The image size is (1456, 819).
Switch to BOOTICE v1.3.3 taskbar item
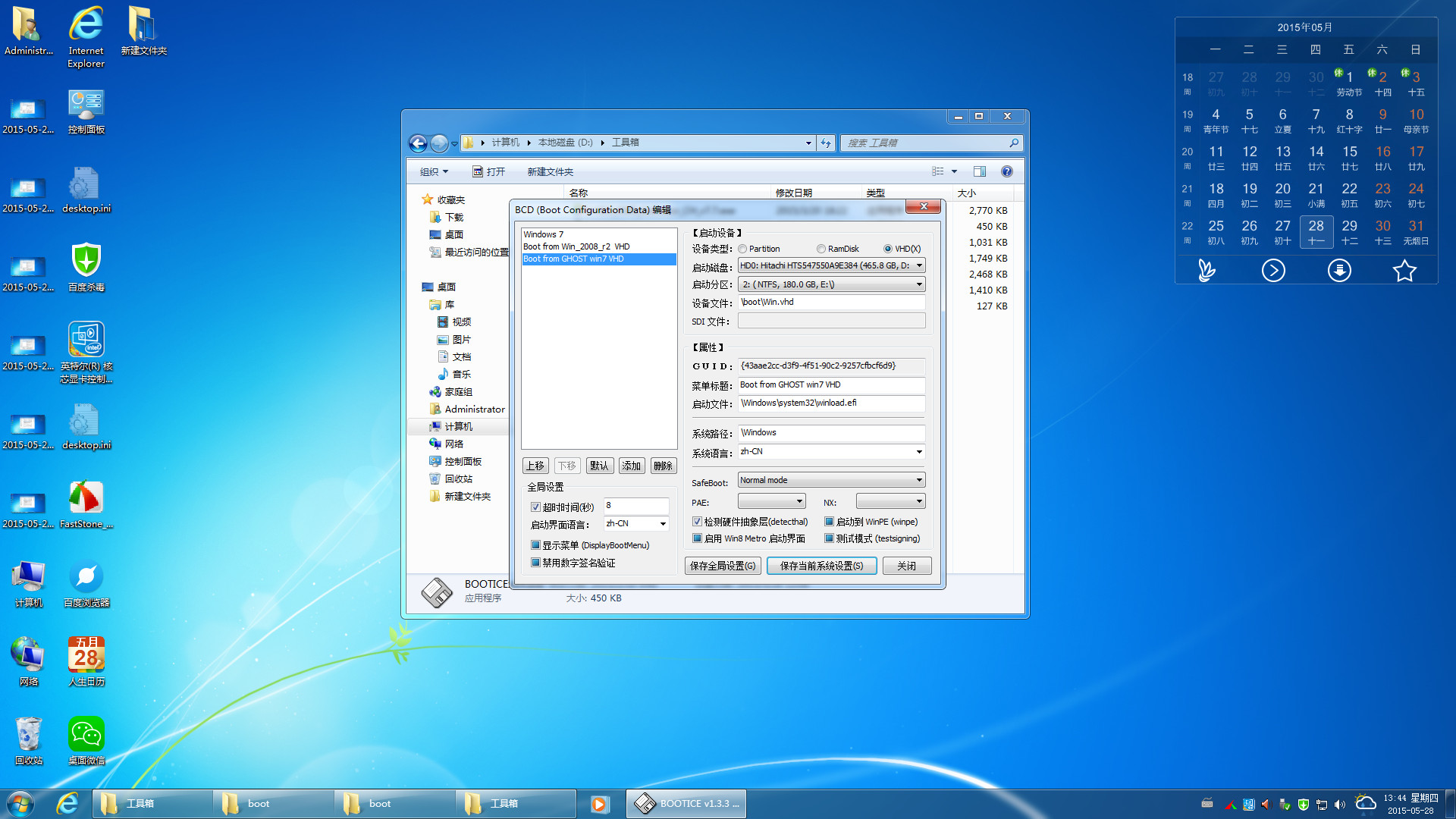(x=686, y=804)
